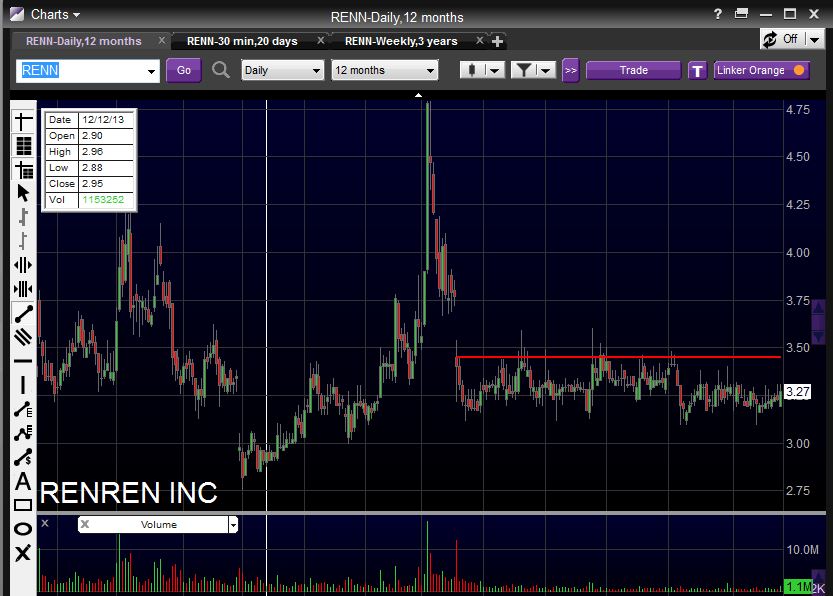The image size is (833, 596).
Task: Click the delete drawings X tool
Action: pos(23,553)
